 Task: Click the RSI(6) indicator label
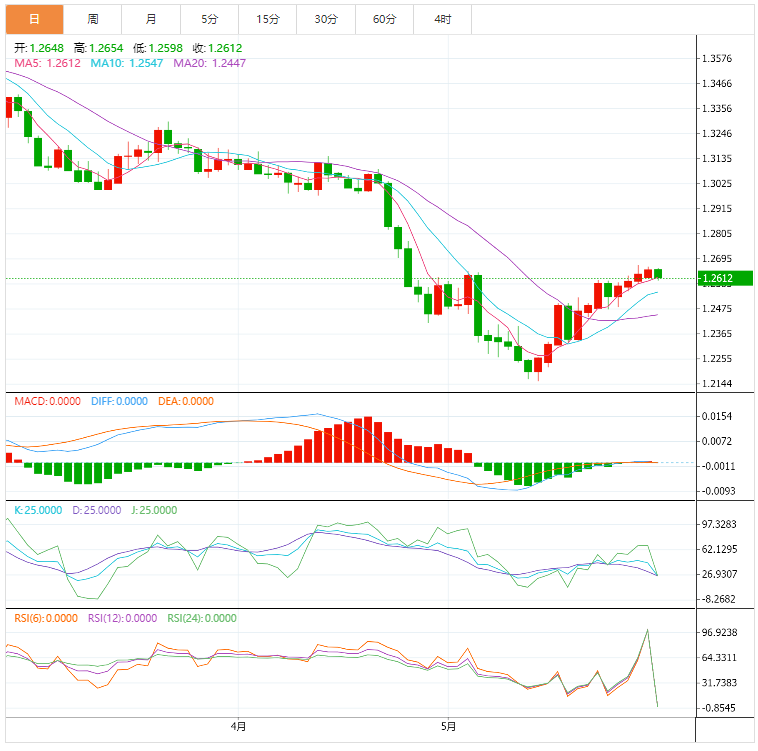point(46,619)
